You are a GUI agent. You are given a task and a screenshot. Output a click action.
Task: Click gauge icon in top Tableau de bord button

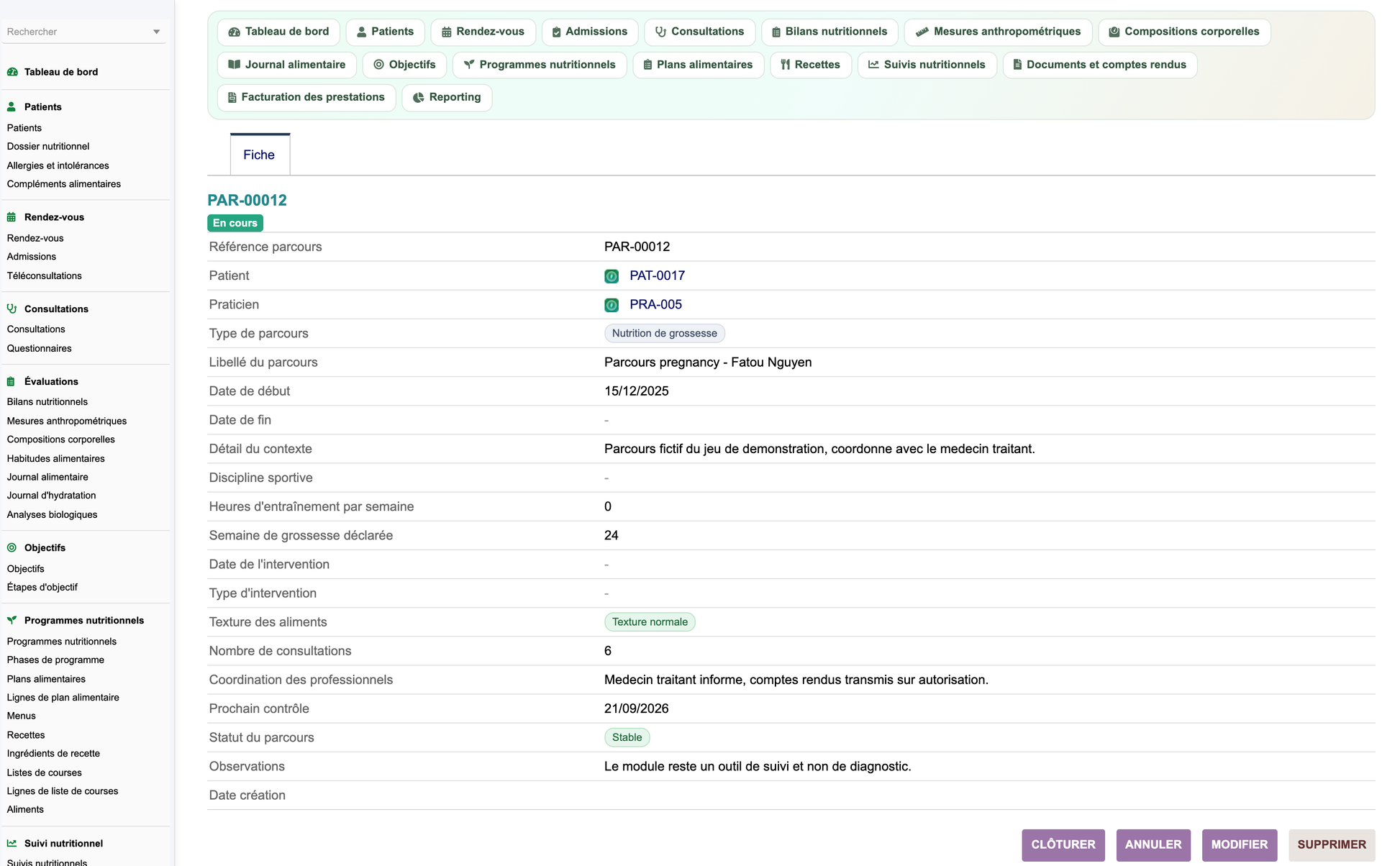coord(234,32)
